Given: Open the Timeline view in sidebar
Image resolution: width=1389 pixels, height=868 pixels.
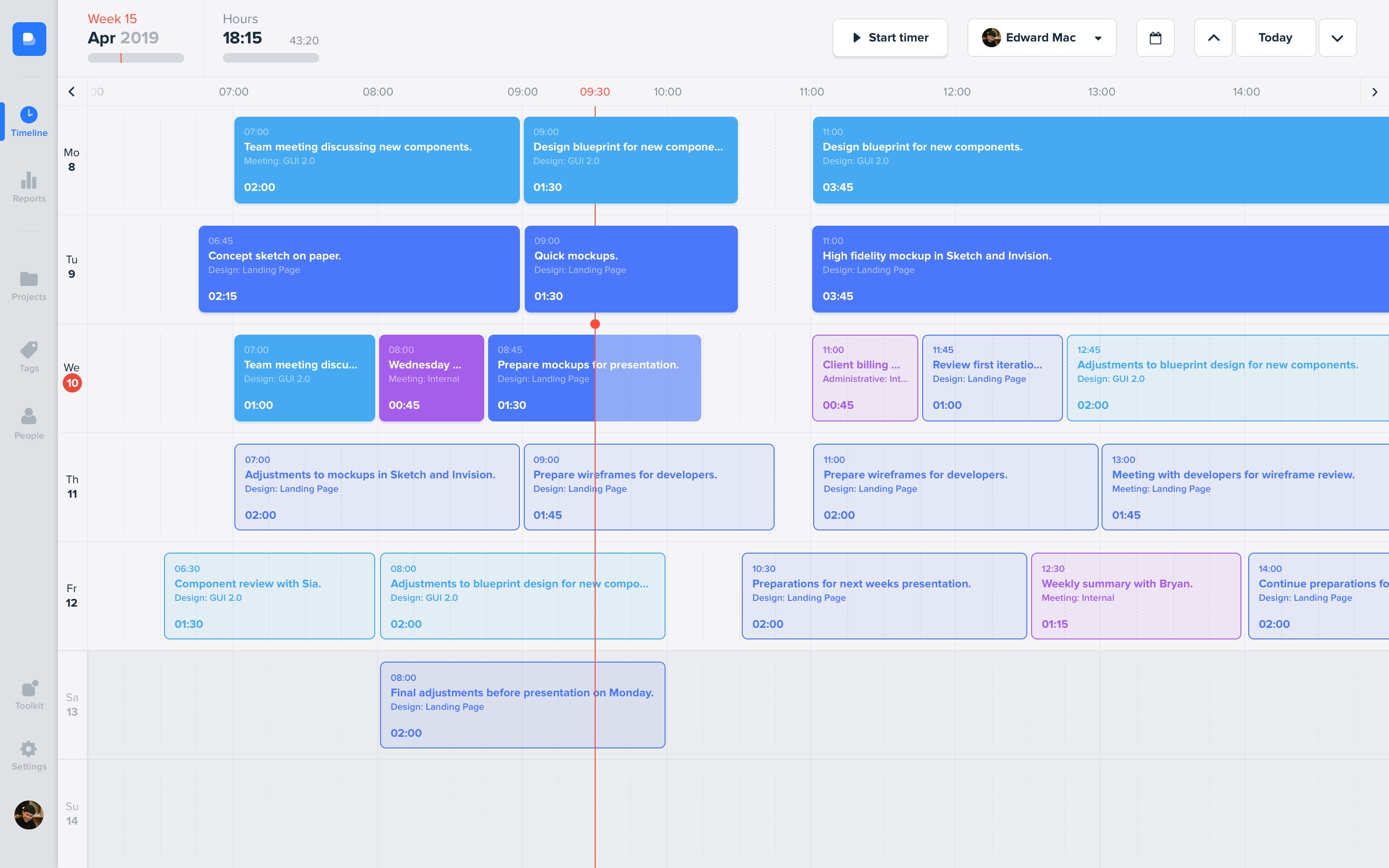Looking at the screenshot, I should [x=29, y=121].
